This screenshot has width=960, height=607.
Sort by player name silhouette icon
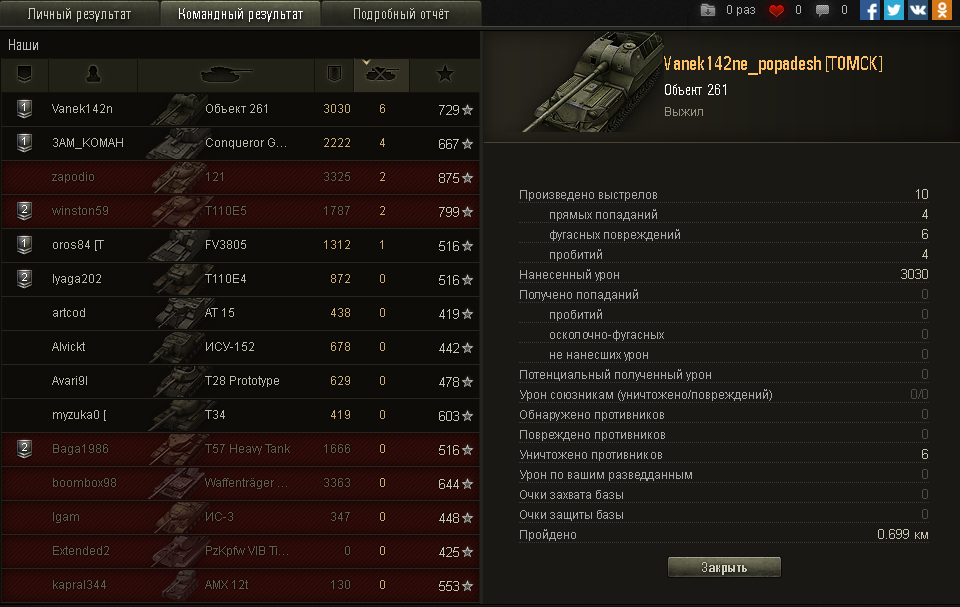coord(93,75)
